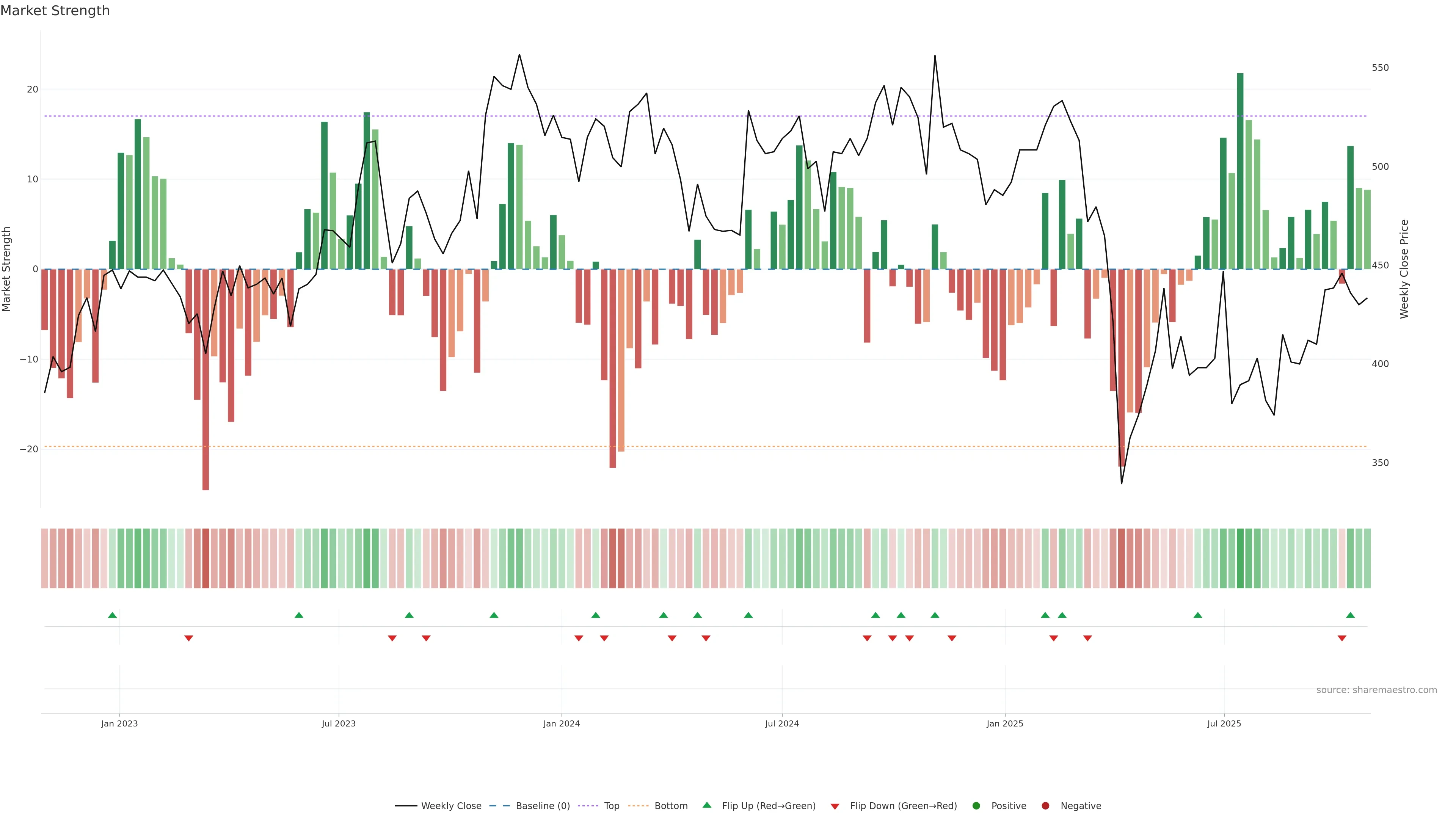This screenshot has width=1456, height=819.
Task: Click the Jan 2024 x-axis label
Action: 561,723
